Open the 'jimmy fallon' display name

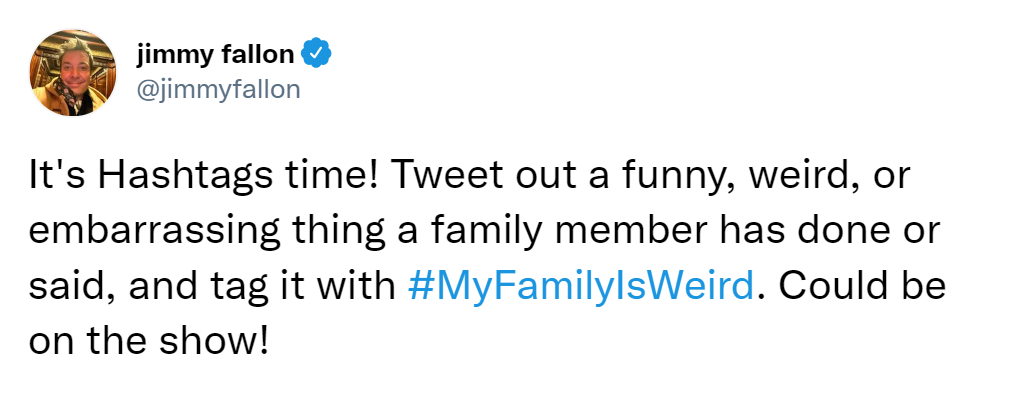215,55
